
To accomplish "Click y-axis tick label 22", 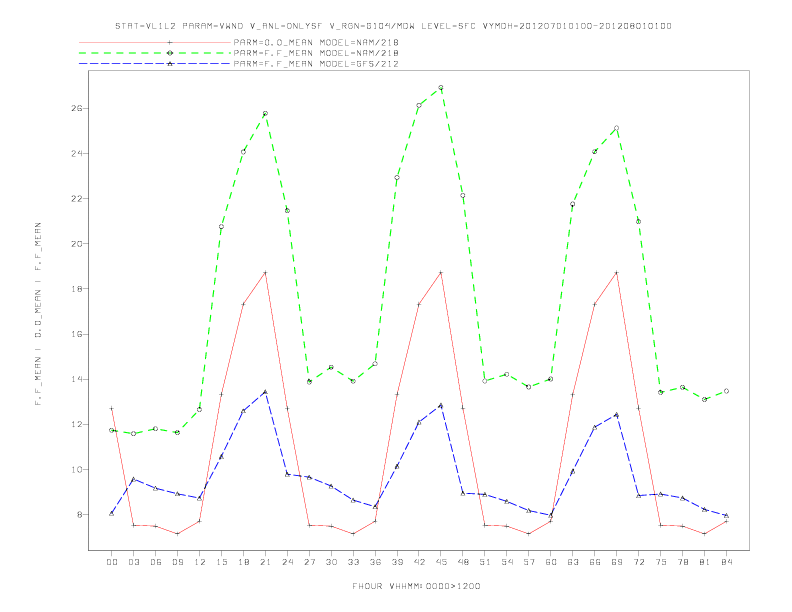I will [x=76, y=198].
